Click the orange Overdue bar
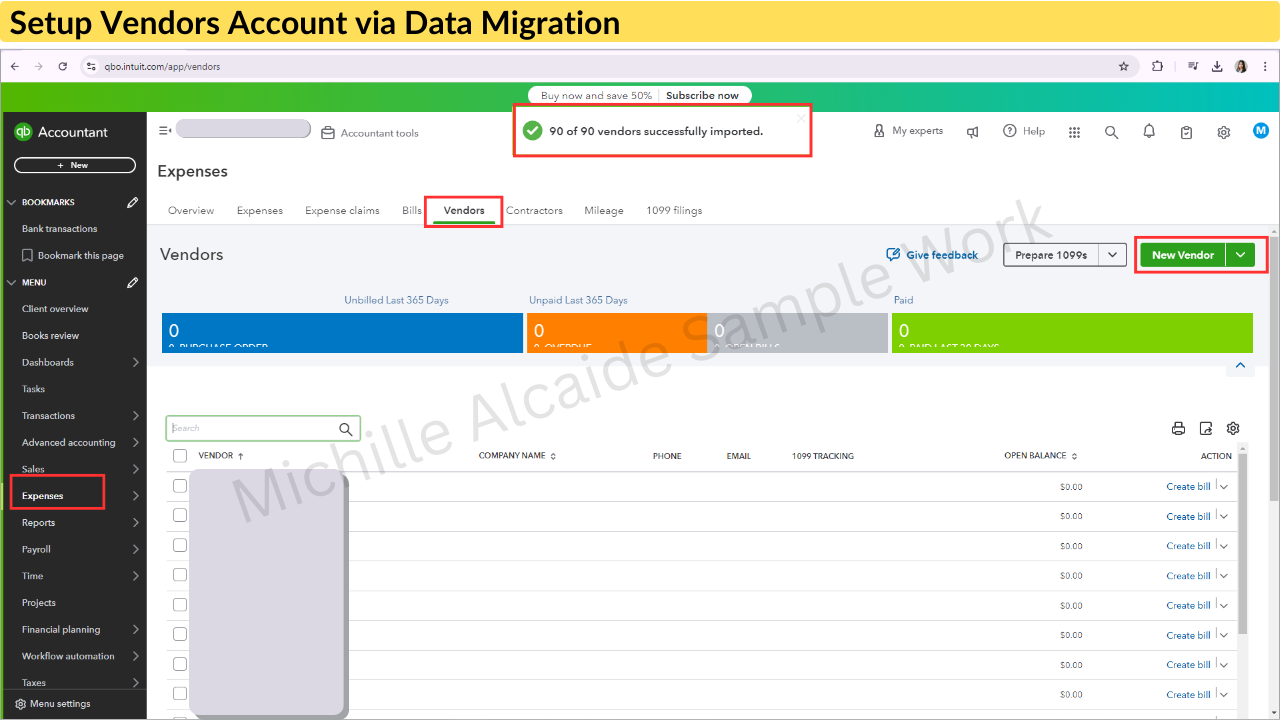 point(615,333)
